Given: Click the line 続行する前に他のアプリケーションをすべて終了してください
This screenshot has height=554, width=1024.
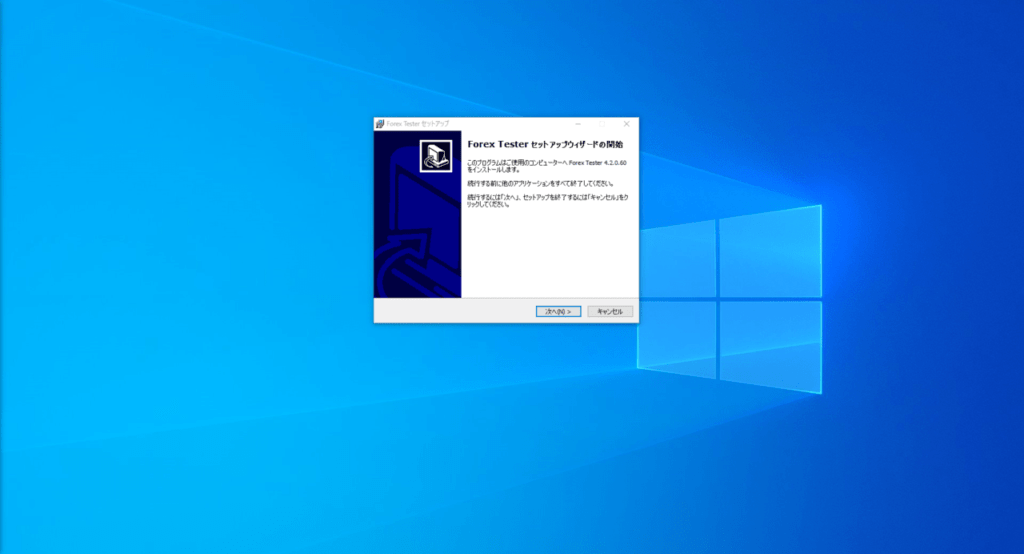Looking at the screenshot, I should click(540, 184).
